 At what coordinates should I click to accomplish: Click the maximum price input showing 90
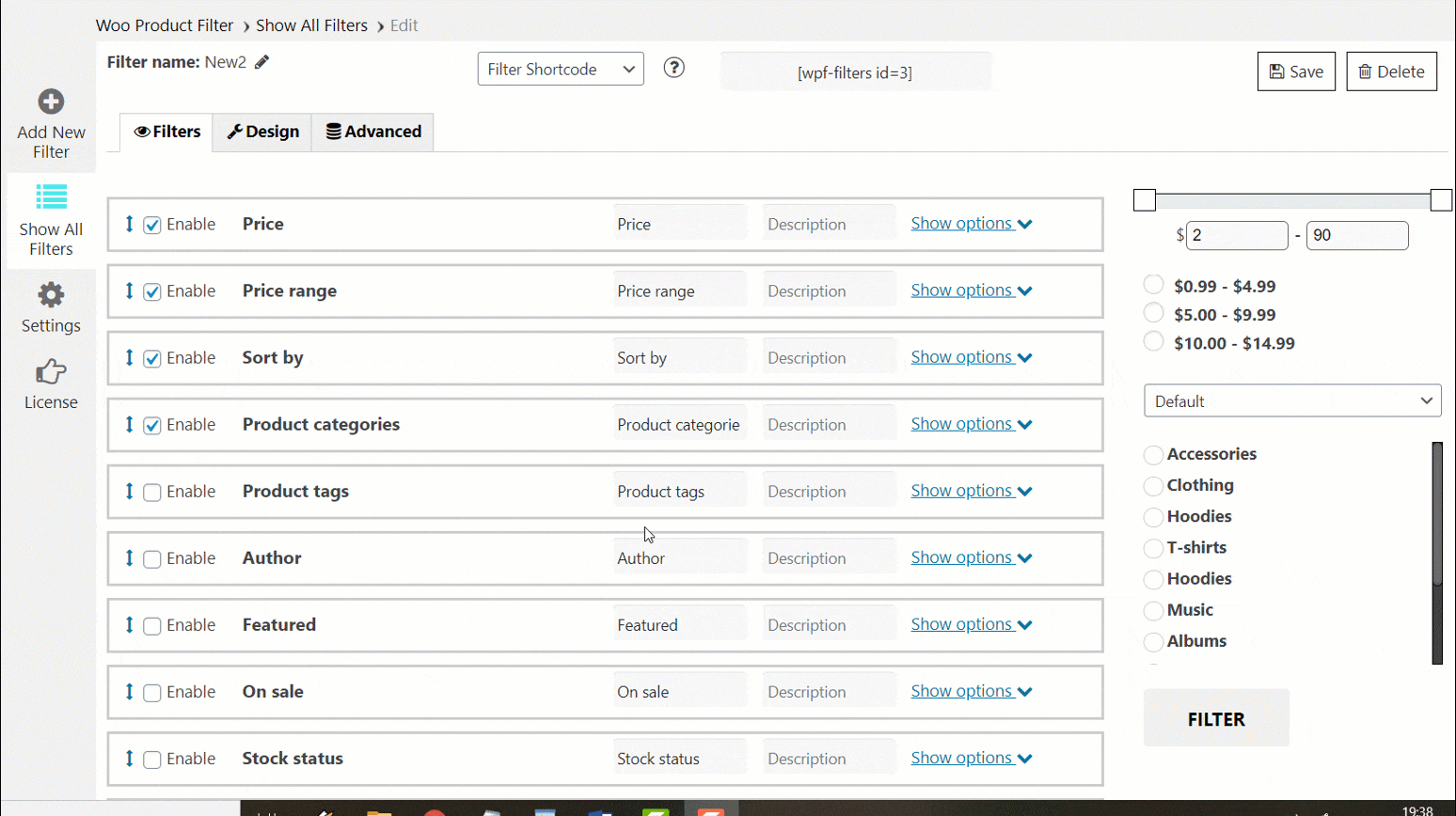(1357, 235)
